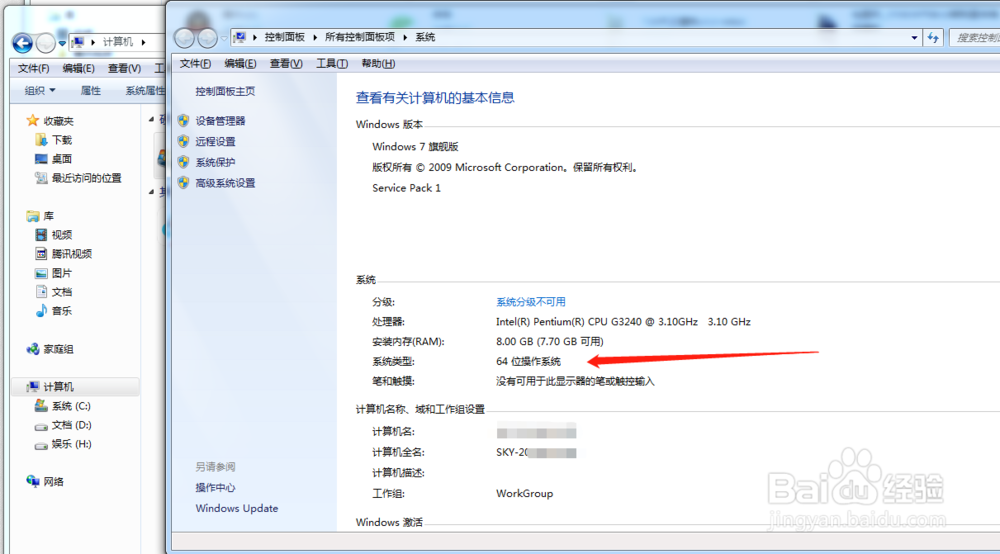The height and width of the screenshot is (554, 1000).
Task: Click the 音乐 music note icon
Action: pos(41,310)
